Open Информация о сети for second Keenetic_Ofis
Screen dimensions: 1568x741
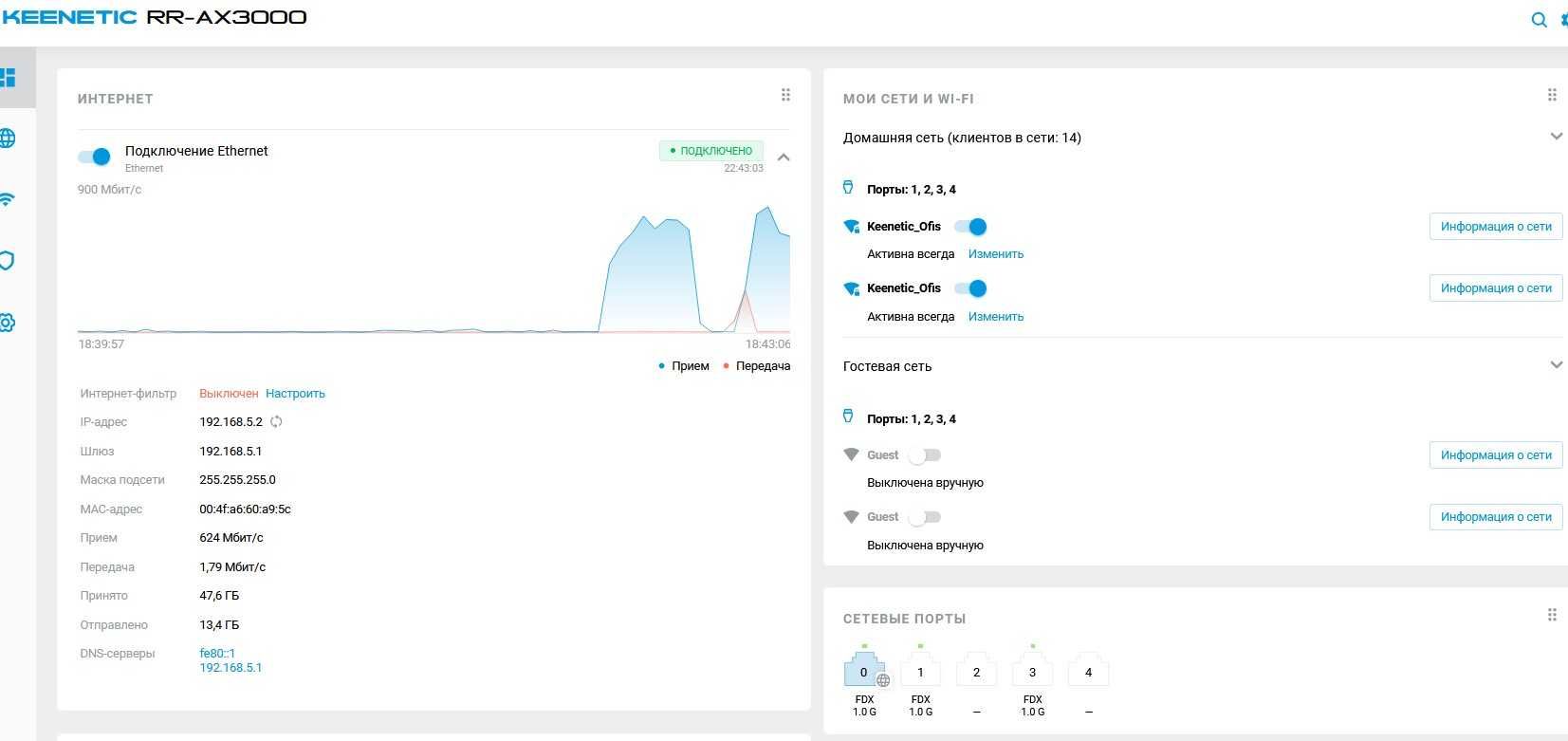1496,288
